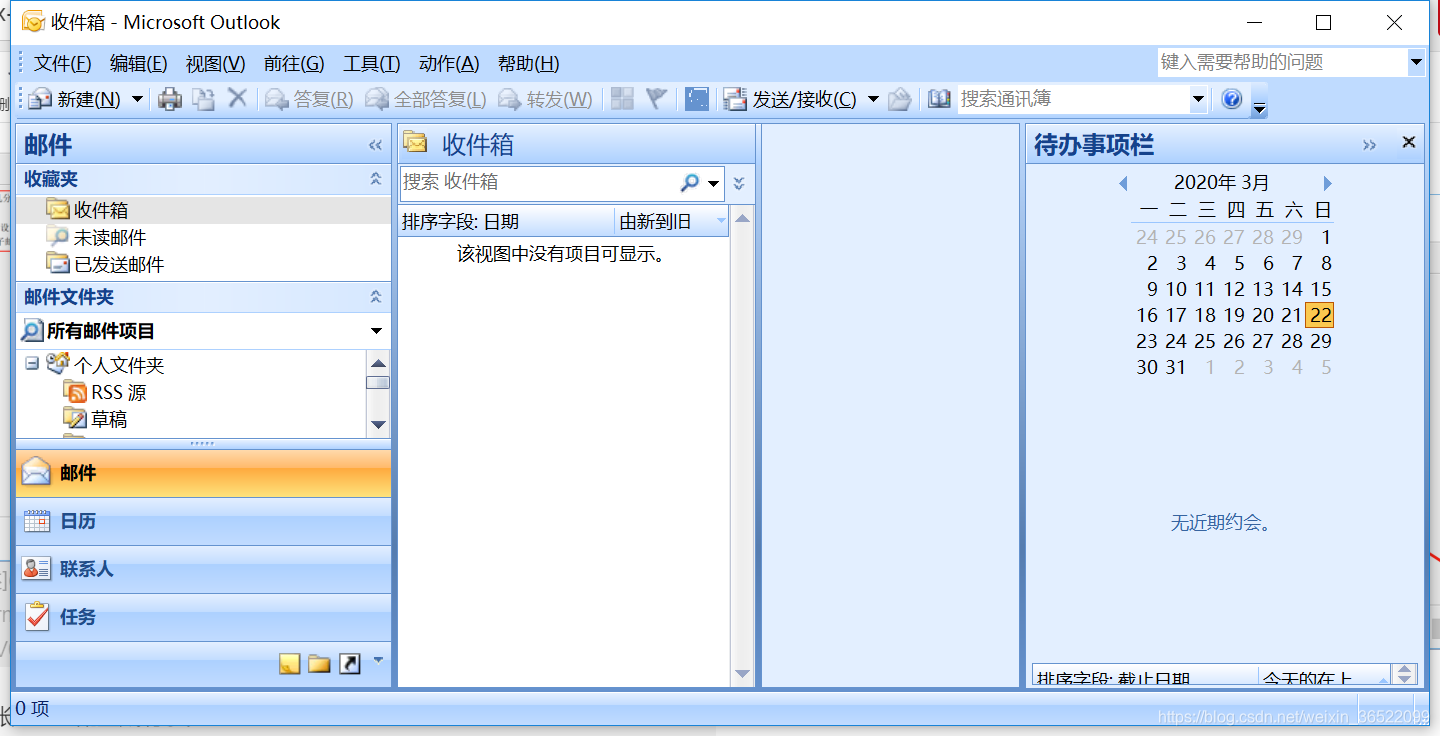The image size is (1440, 736).
Task: Collapse the 个人文件夹 tree node
Action: click(x=32, y=364)
